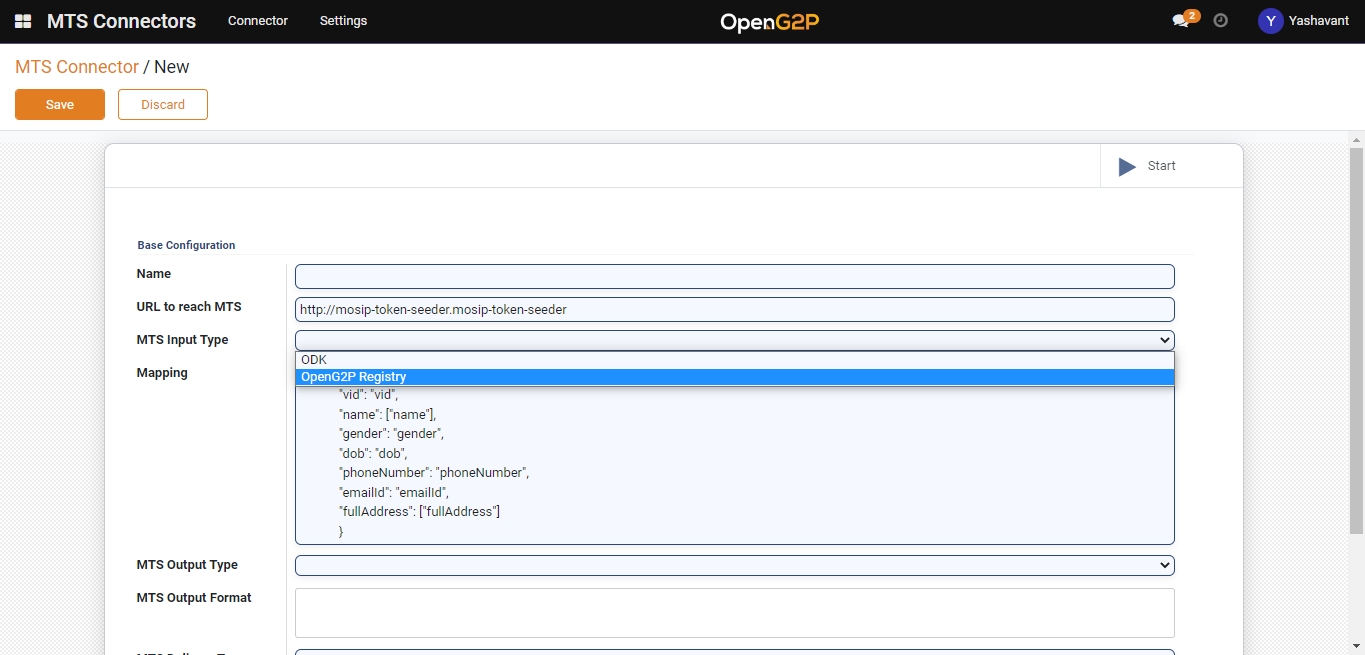Click the Yashavant user avatar

pos(1270,21)
